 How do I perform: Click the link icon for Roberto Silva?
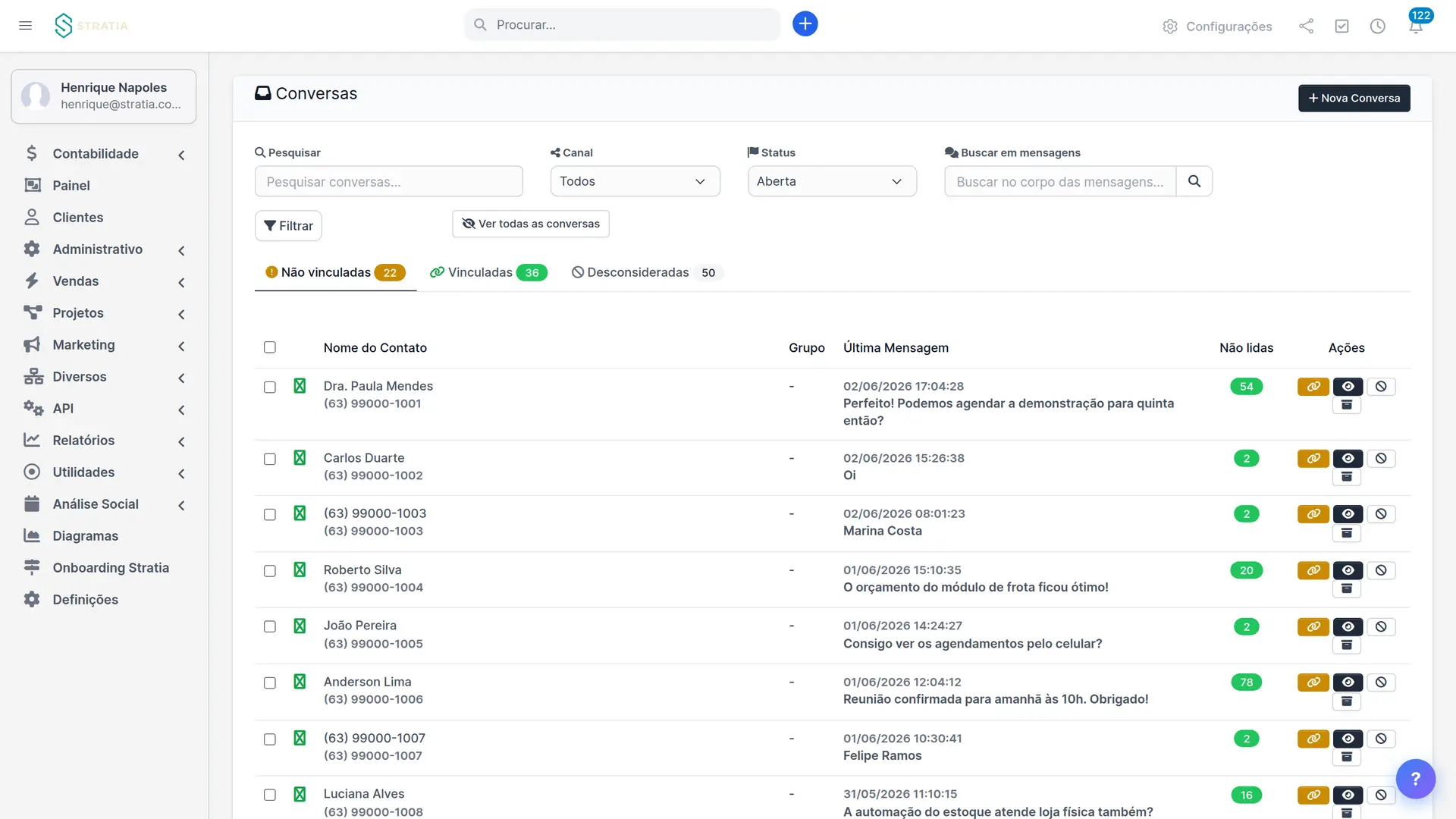coord(1313,570)
